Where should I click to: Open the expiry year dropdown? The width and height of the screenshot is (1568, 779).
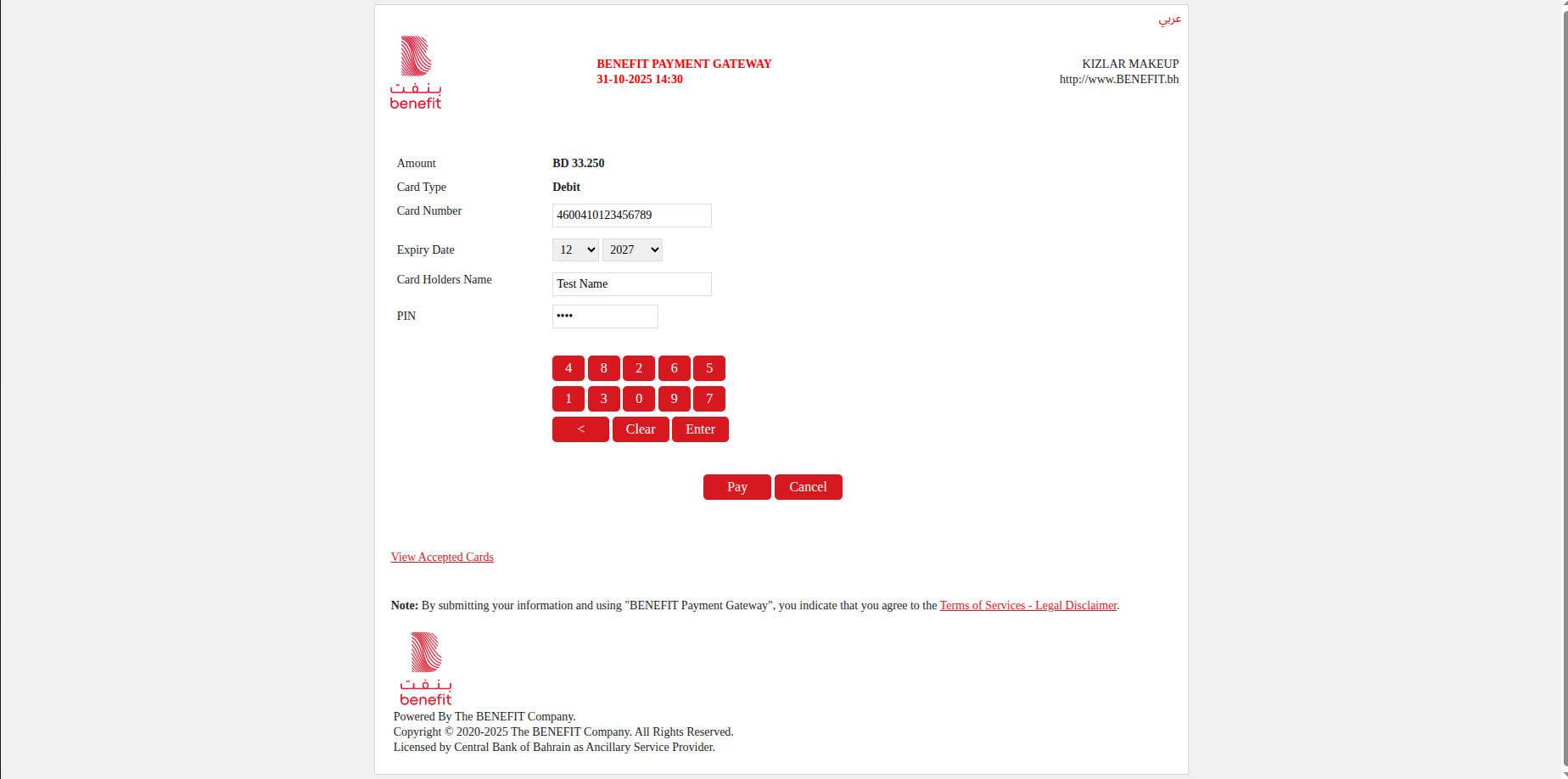pos(632,249)
